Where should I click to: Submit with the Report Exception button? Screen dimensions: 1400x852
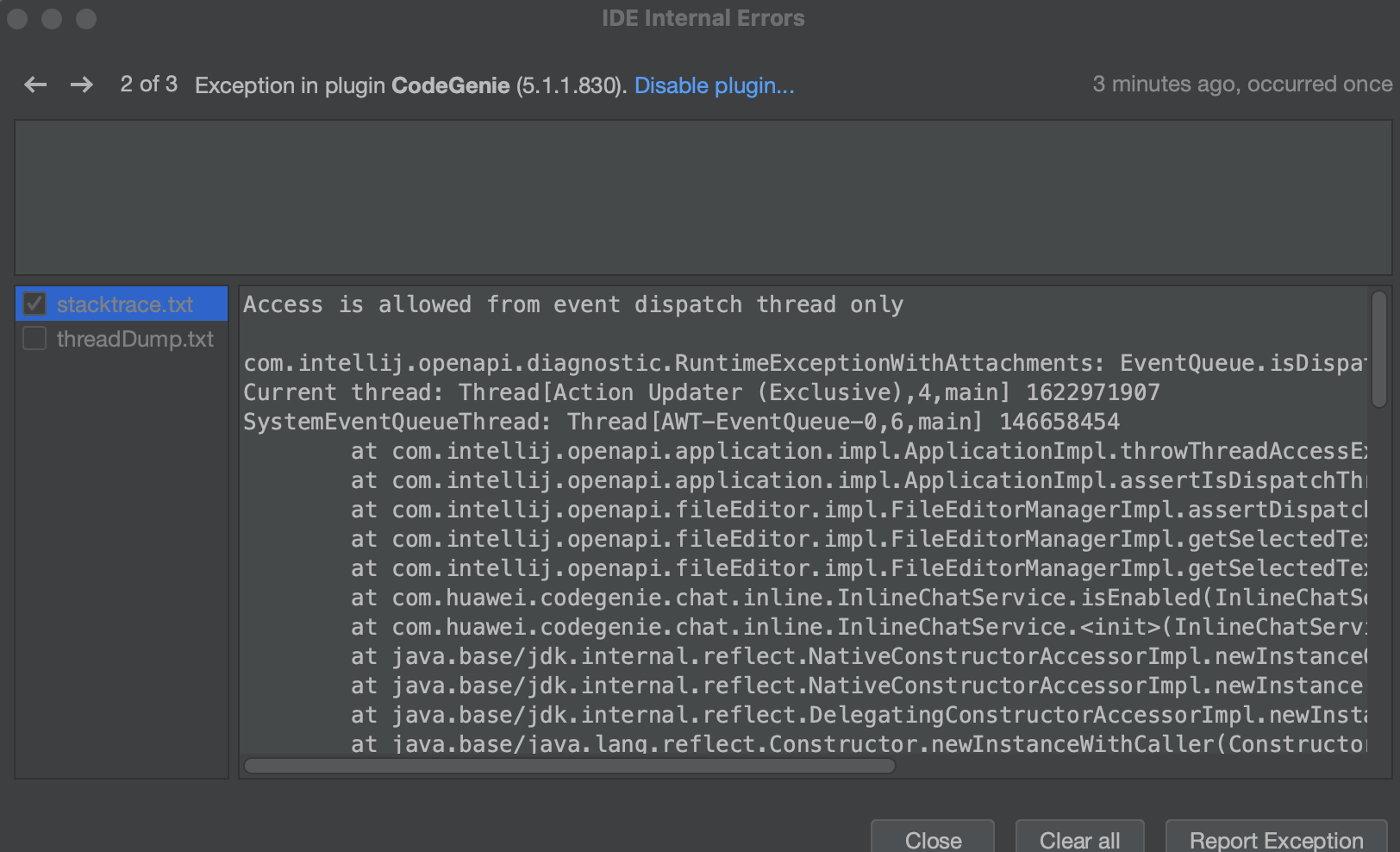(1276, 839)
